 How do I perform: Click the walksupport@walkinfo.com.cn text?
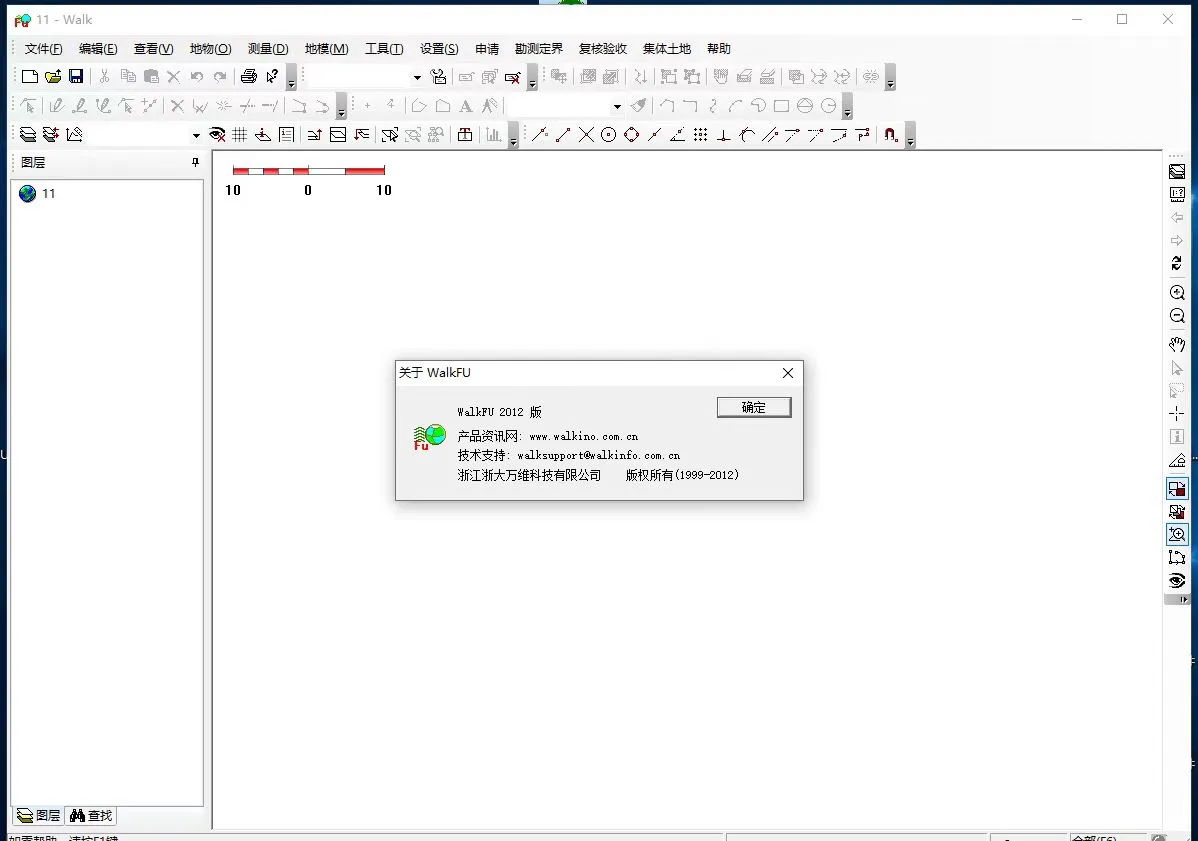pyautogui.click(x=598, y=455)
